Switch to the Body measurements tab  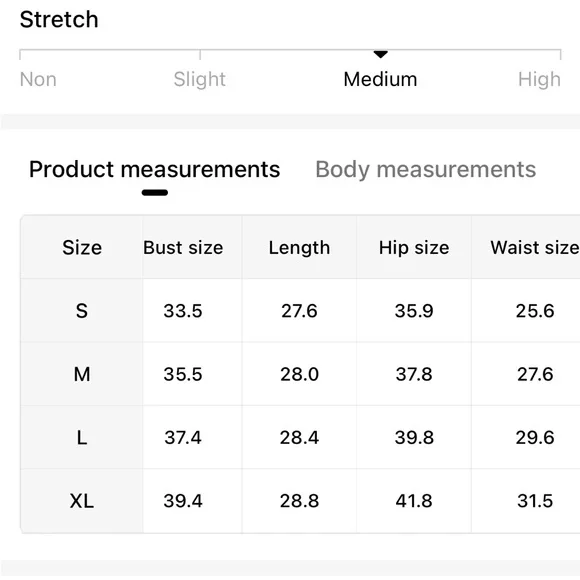(425, 170)
